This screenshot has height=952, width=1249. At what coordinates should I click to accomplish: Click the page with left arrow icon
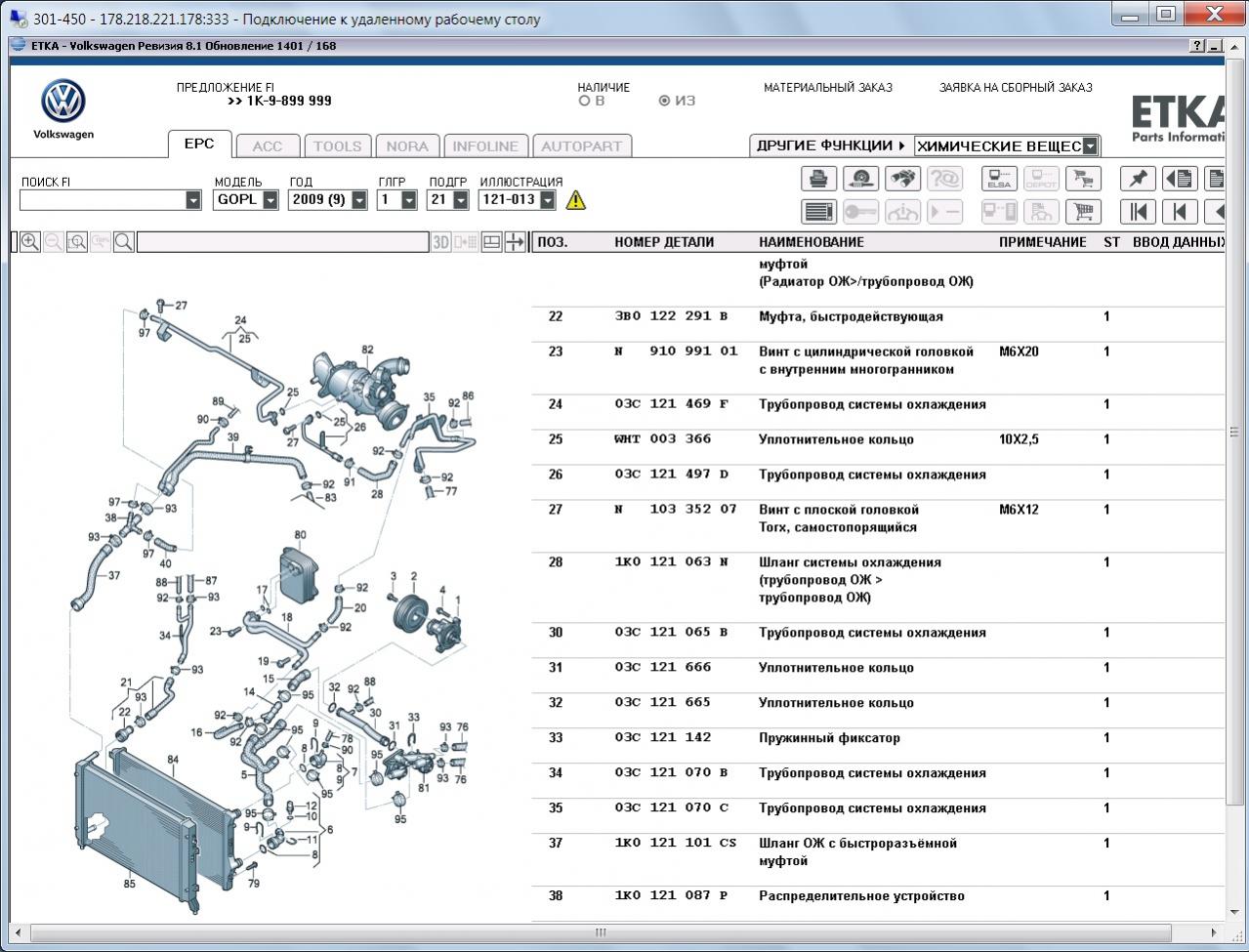[1180, 179]
